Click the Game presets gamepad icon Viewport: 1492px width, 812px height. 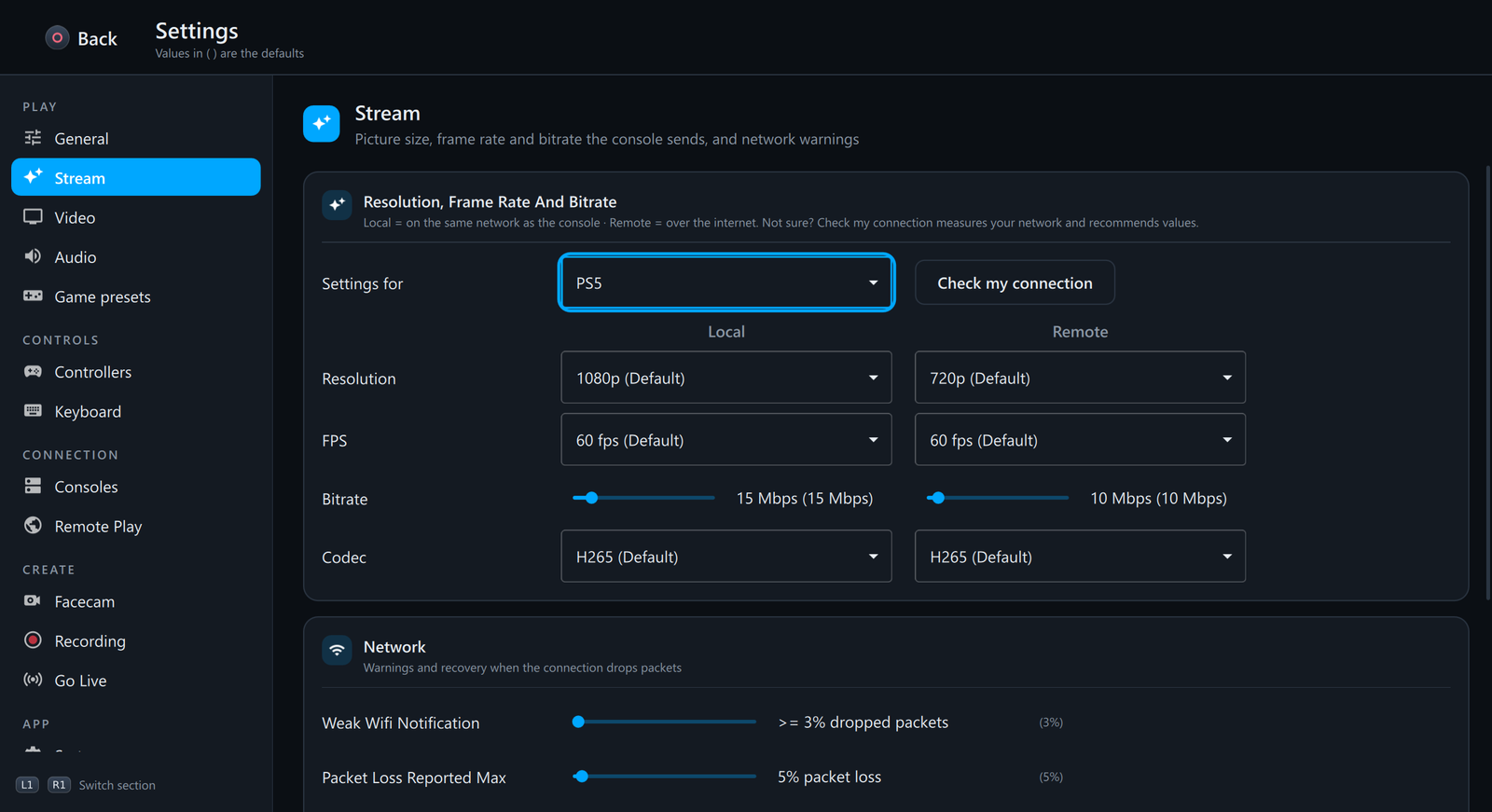33,296
